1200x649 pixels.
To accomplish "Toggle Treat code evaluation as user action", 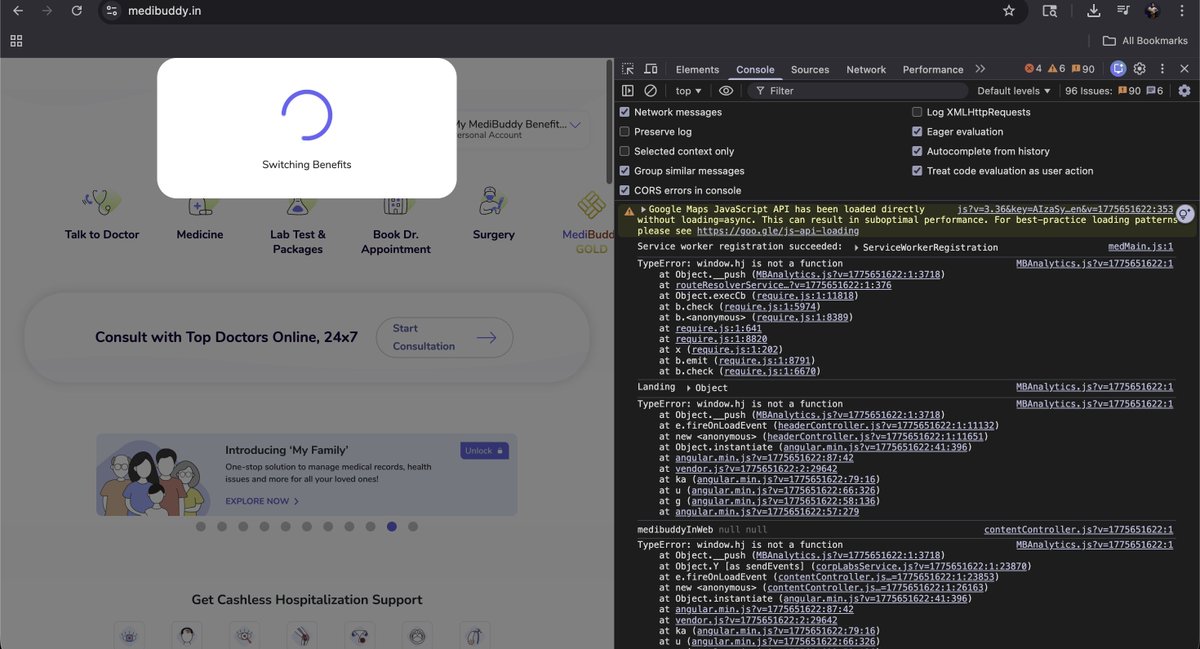I will point(917,171).
